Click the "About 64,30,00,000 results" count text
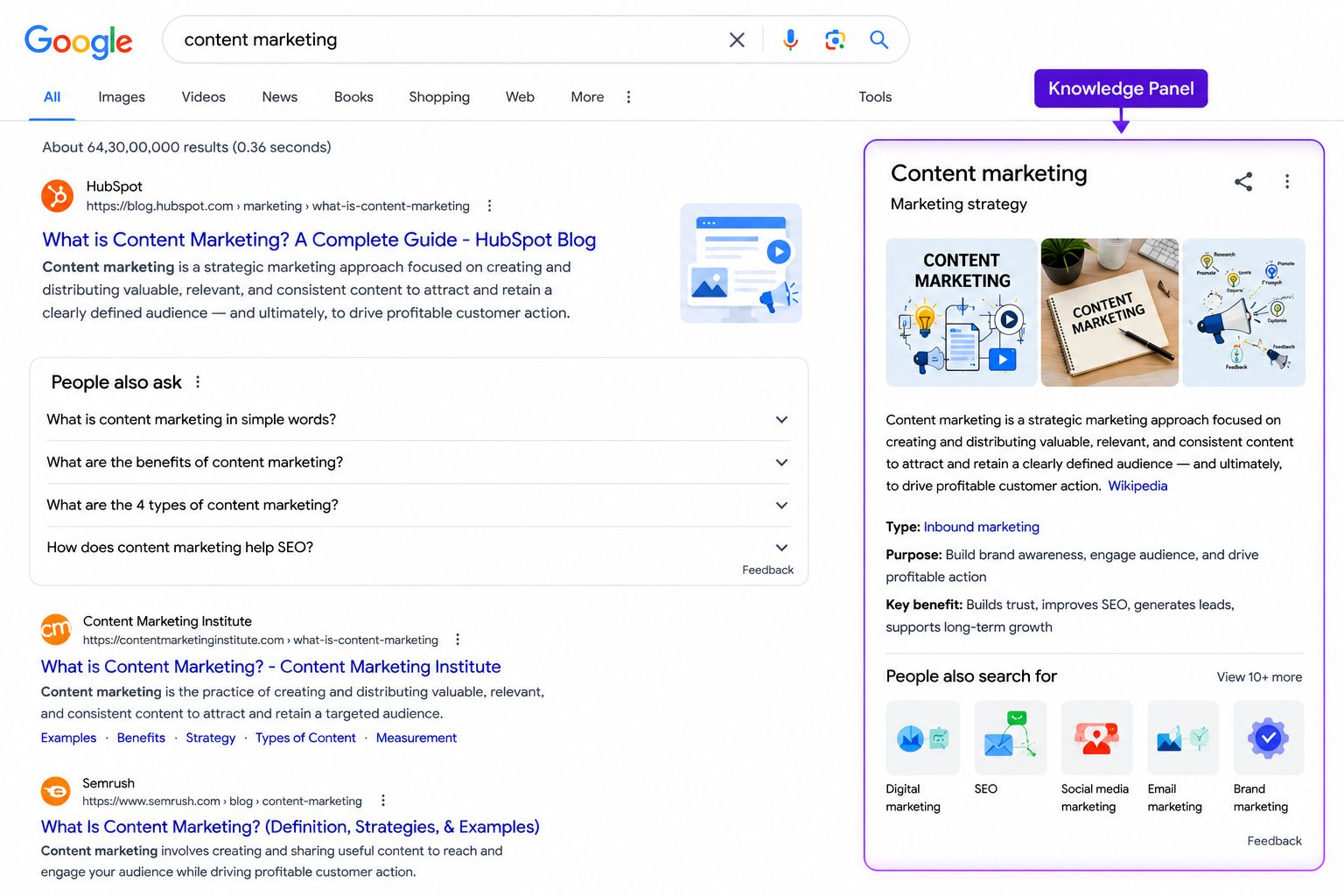 [x=186, y=147]
